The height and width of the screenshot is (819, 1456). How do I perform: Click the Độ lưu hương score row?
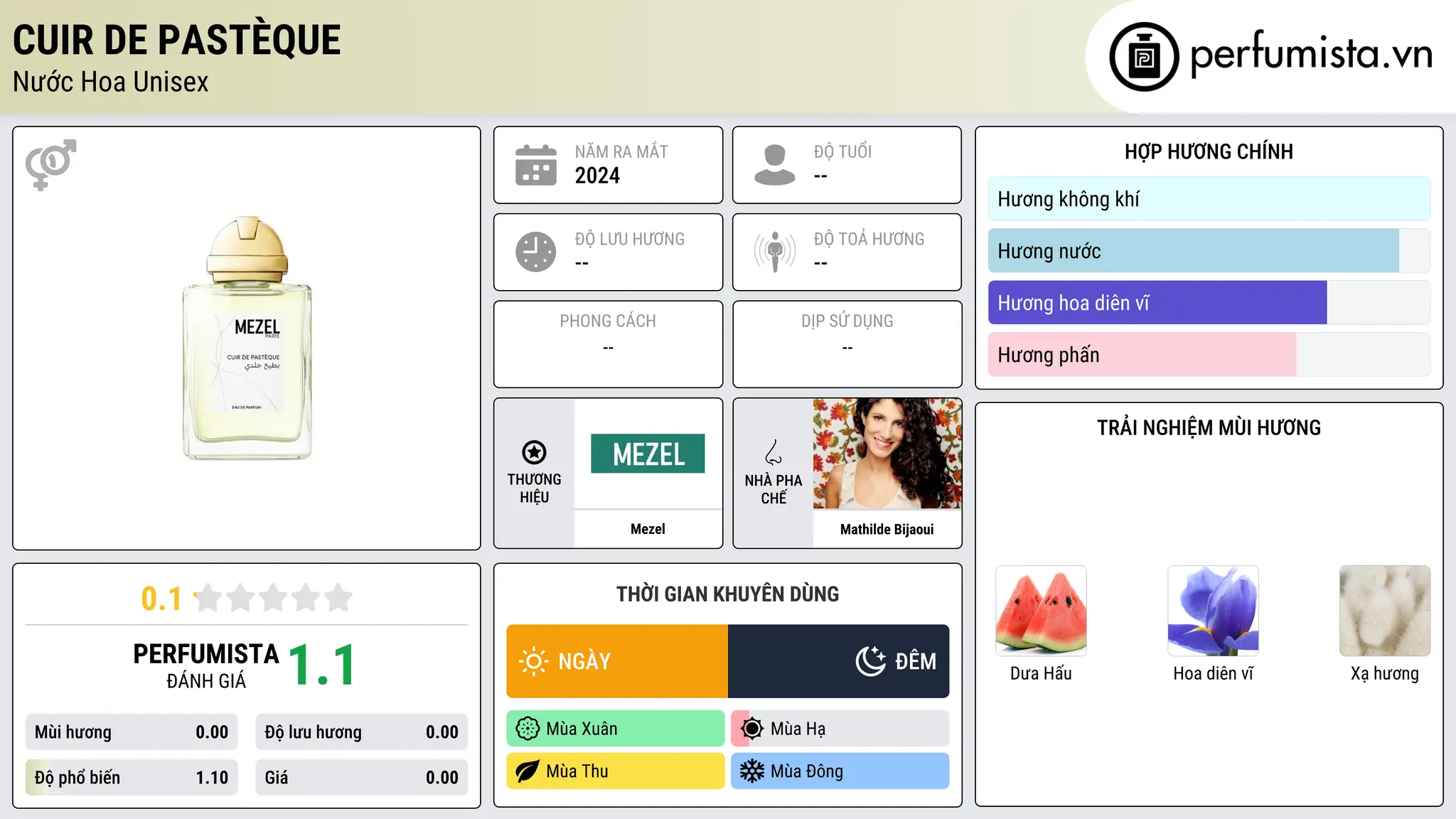coord(361,732)
